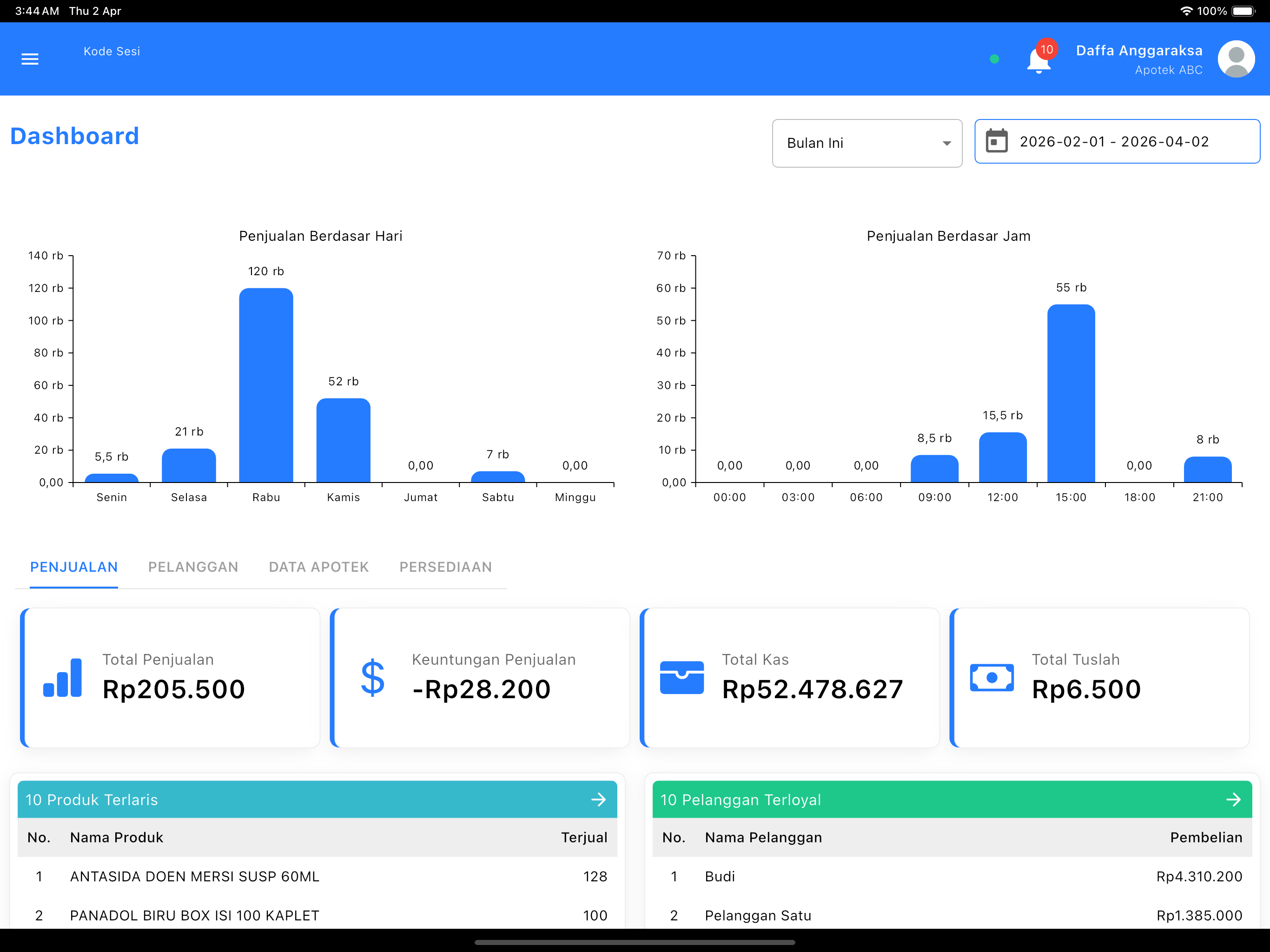Click the Total Kas wallet icon
The height and width of the screenshot is (952, 1270).
[681, 678]
